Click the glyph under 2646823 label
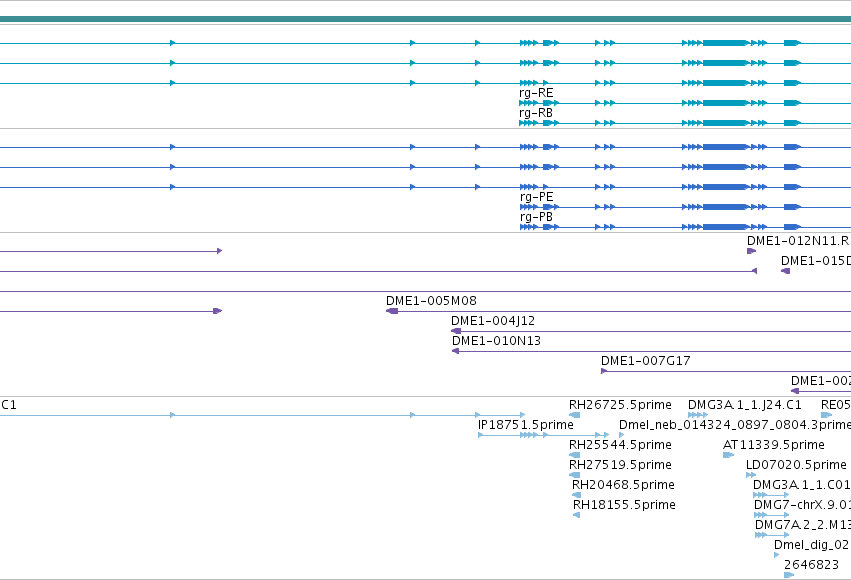Image resolution: width=851 pixels, height=580 pixels. 789,575
